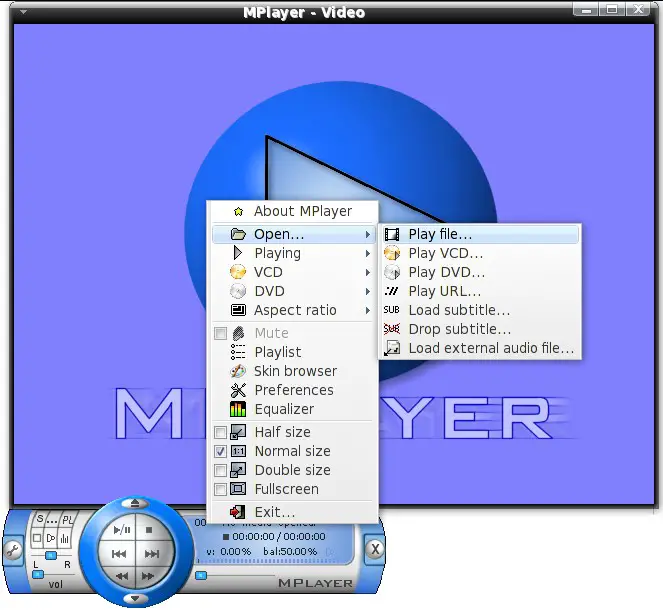
Task: Click the bal:50.00% balance readout
Action: coord(290,552)
